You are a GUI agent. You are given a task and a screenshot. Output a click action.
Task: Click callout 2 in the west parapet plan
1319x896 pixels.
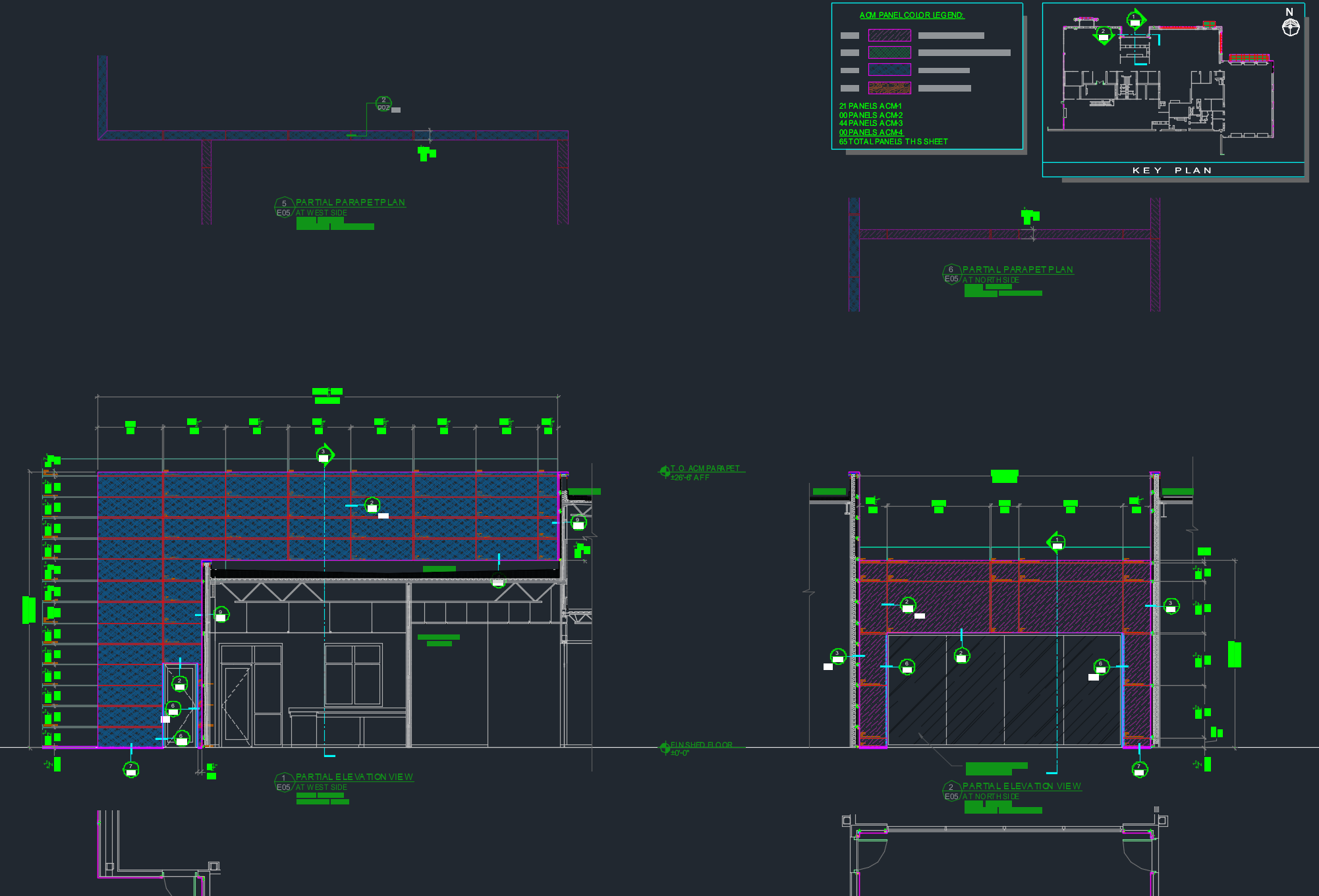[x=383, y=103]
